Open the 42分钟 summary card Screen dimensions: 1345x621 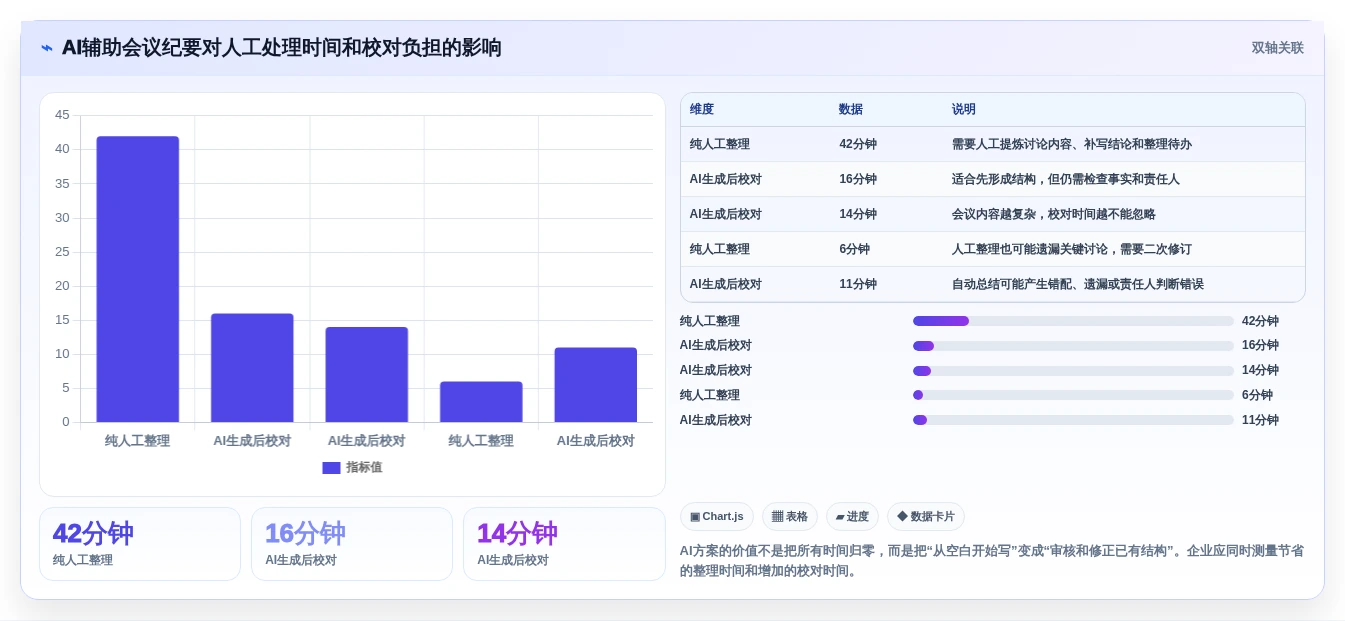[140, 544]
